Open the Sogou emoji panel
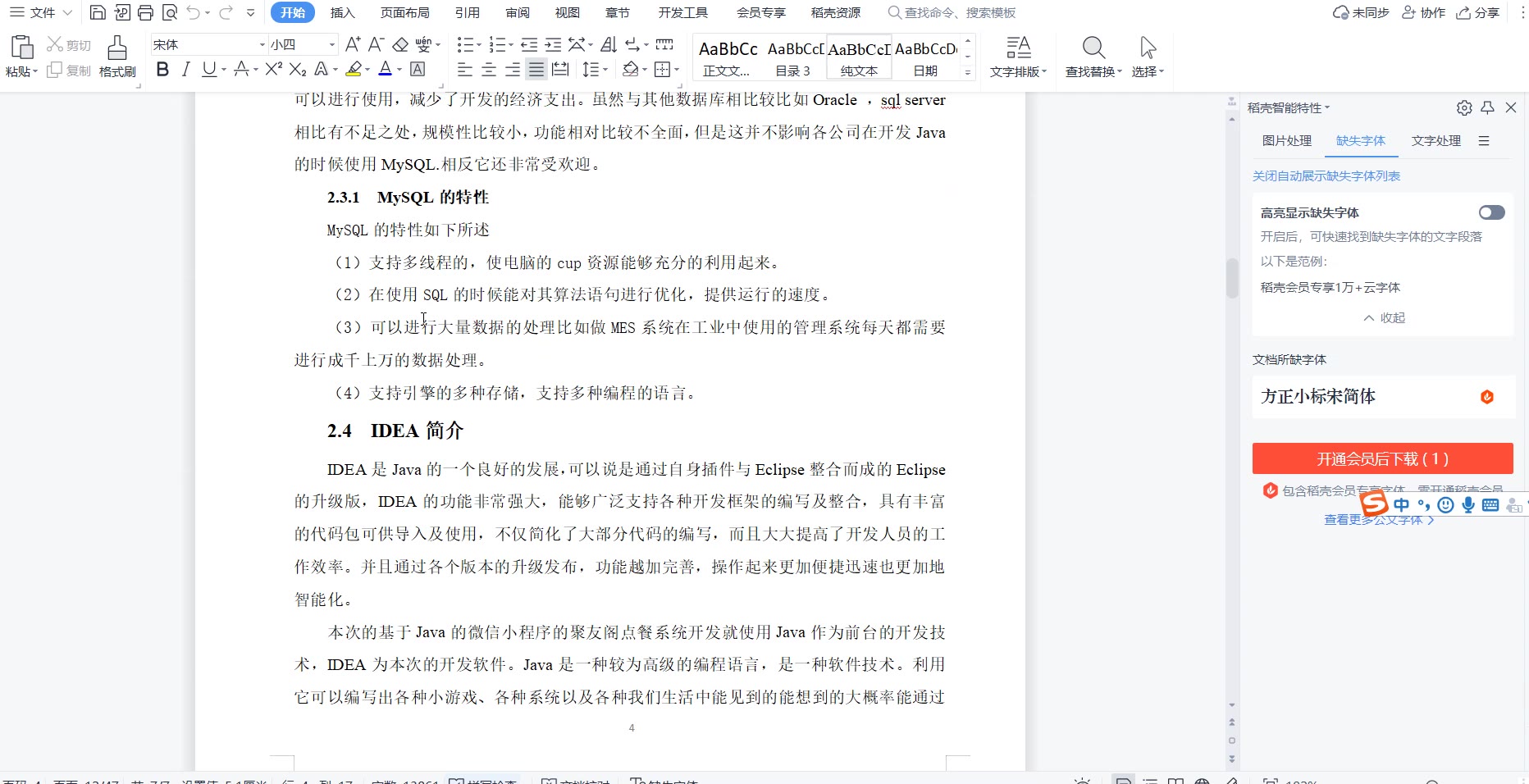The height and width of the screenshot is (784, 1529). tap(1446, 505)
